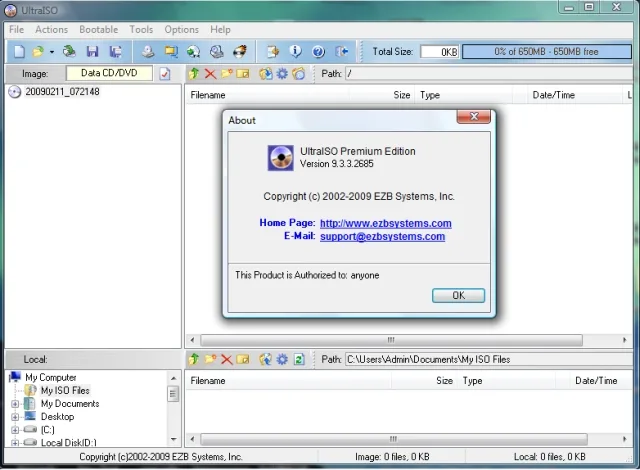
Task: Open the dropdown arrow beside Open icon
Action: (52, 52)
